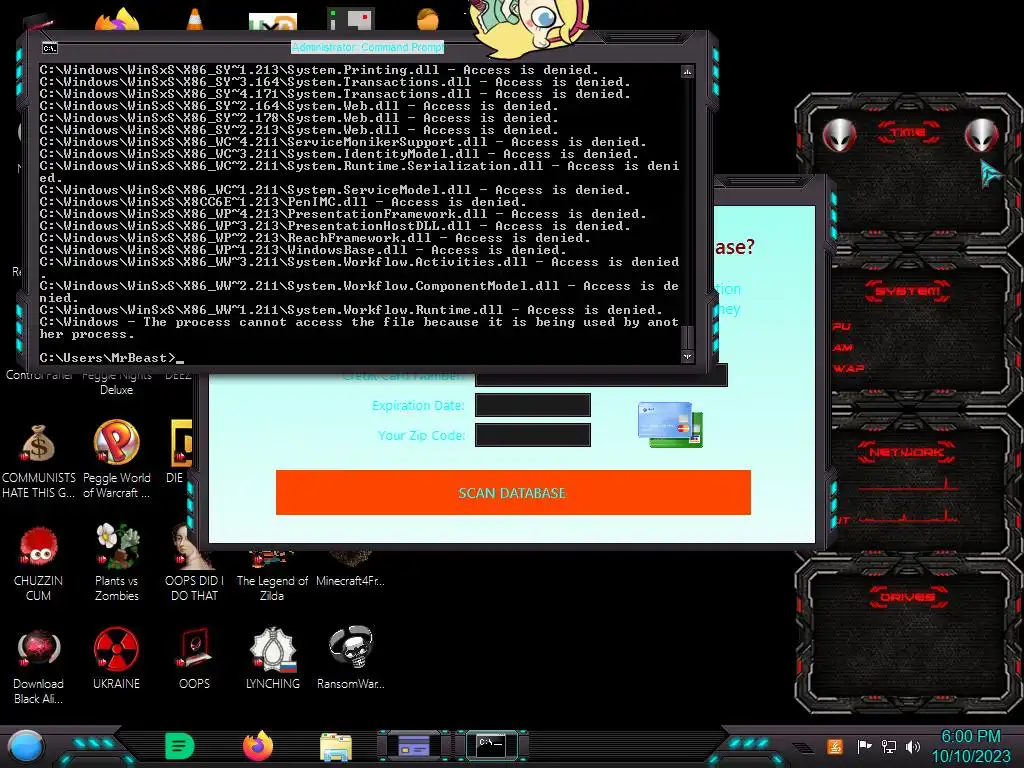Open the network tray icon
This screenshot has height=768, width=1024.
click(889, 746)
